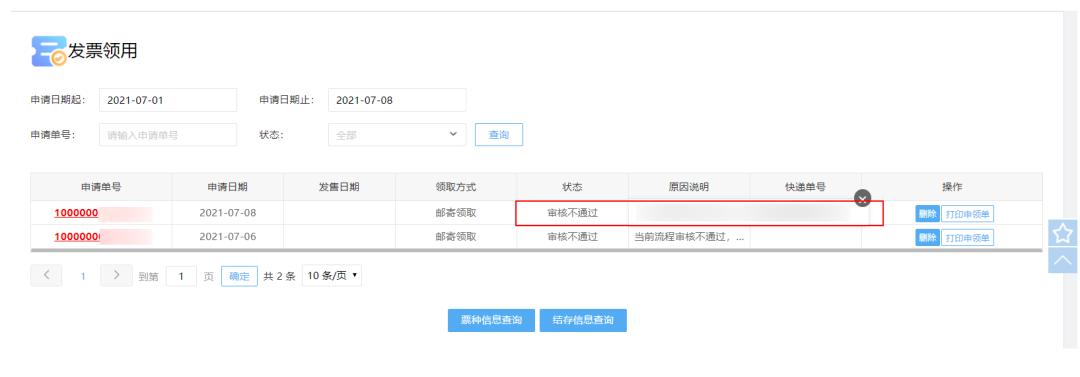Select page 1 in pagination
Viewport: 1080px width, 377px height.
[x=83, y=276]
